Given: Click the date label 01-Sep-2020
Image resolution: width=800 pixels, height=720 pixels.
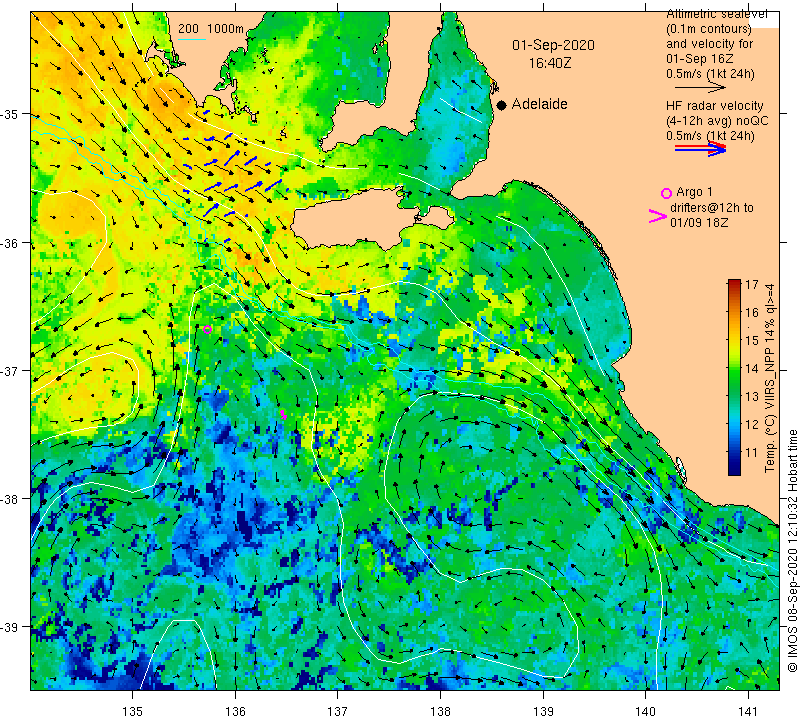Looking at the screenshot, I should pyautogui.click(x=553, y=45).
